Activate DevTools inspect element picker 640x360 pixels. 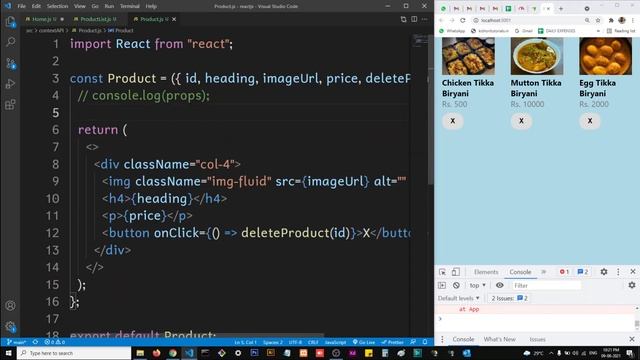(442, 272)
